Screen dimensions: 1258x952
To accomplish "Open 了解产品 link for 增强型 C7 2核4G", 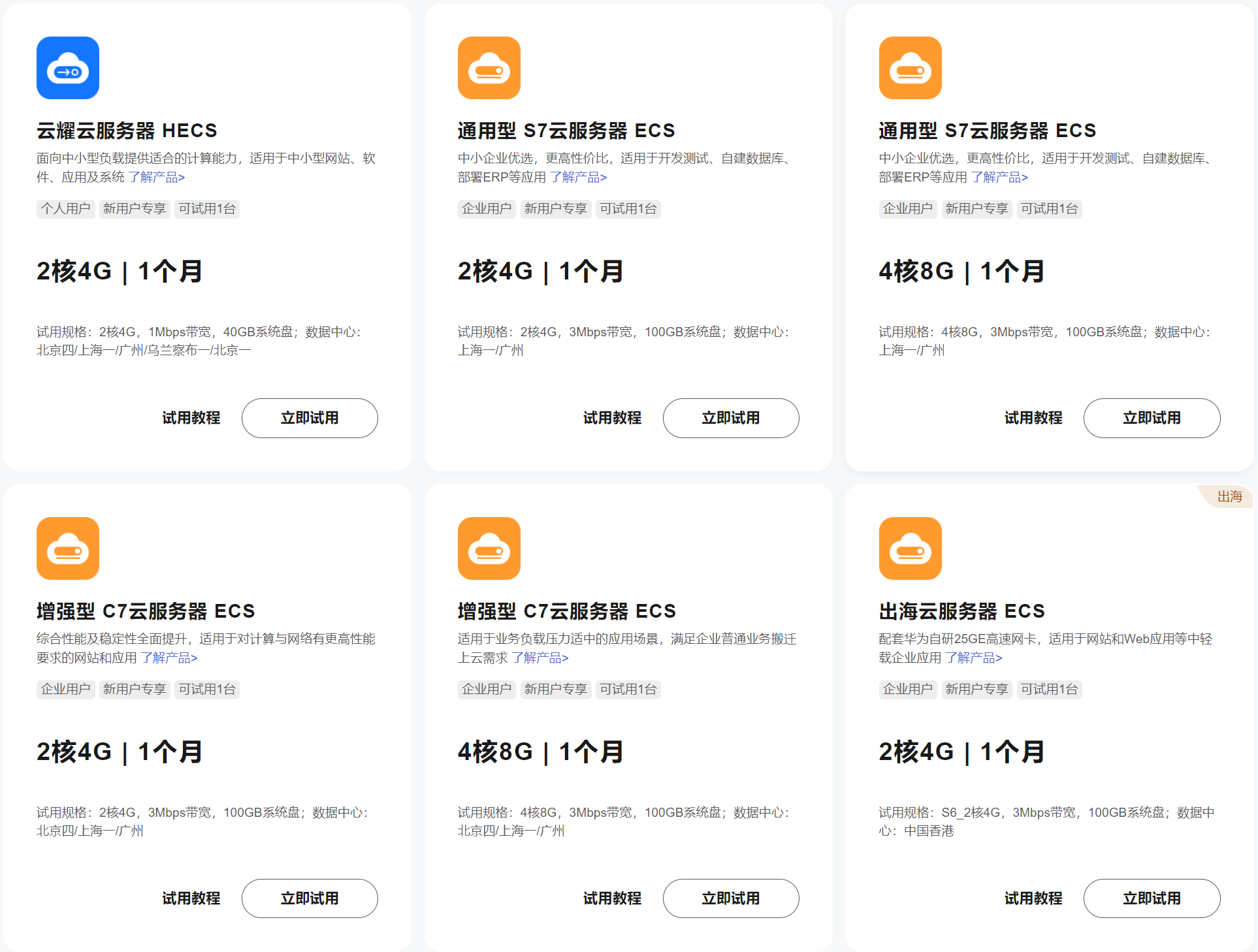I will point(169,658).
